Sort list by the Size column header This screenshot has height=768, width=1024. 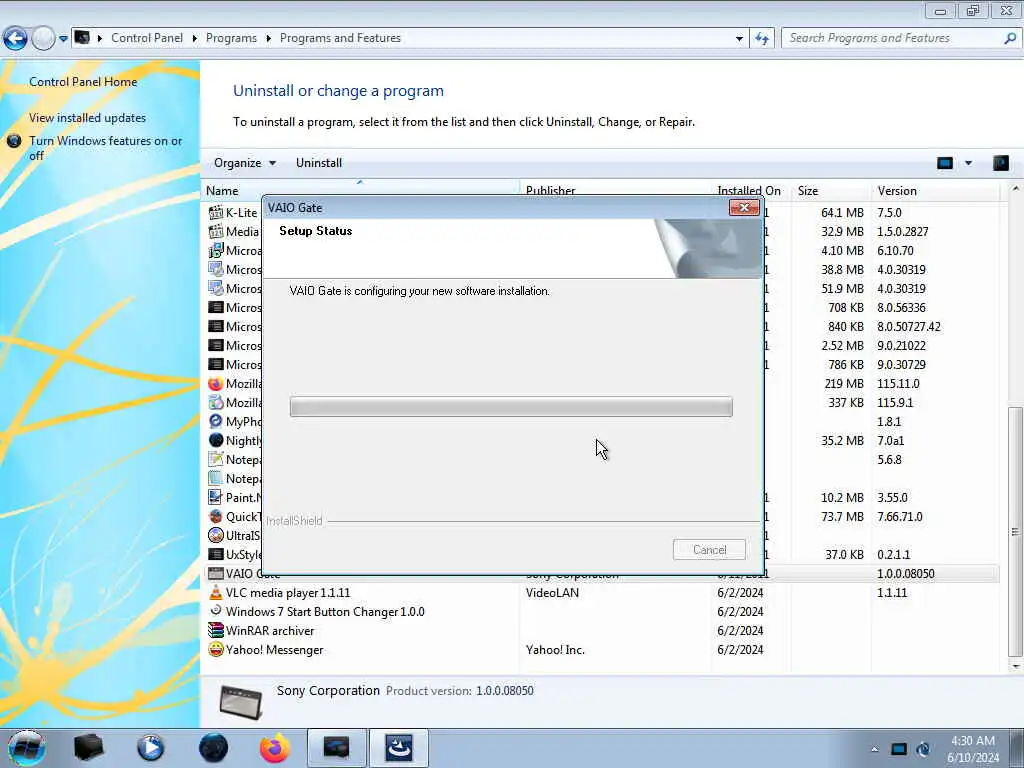pos(808,191)
